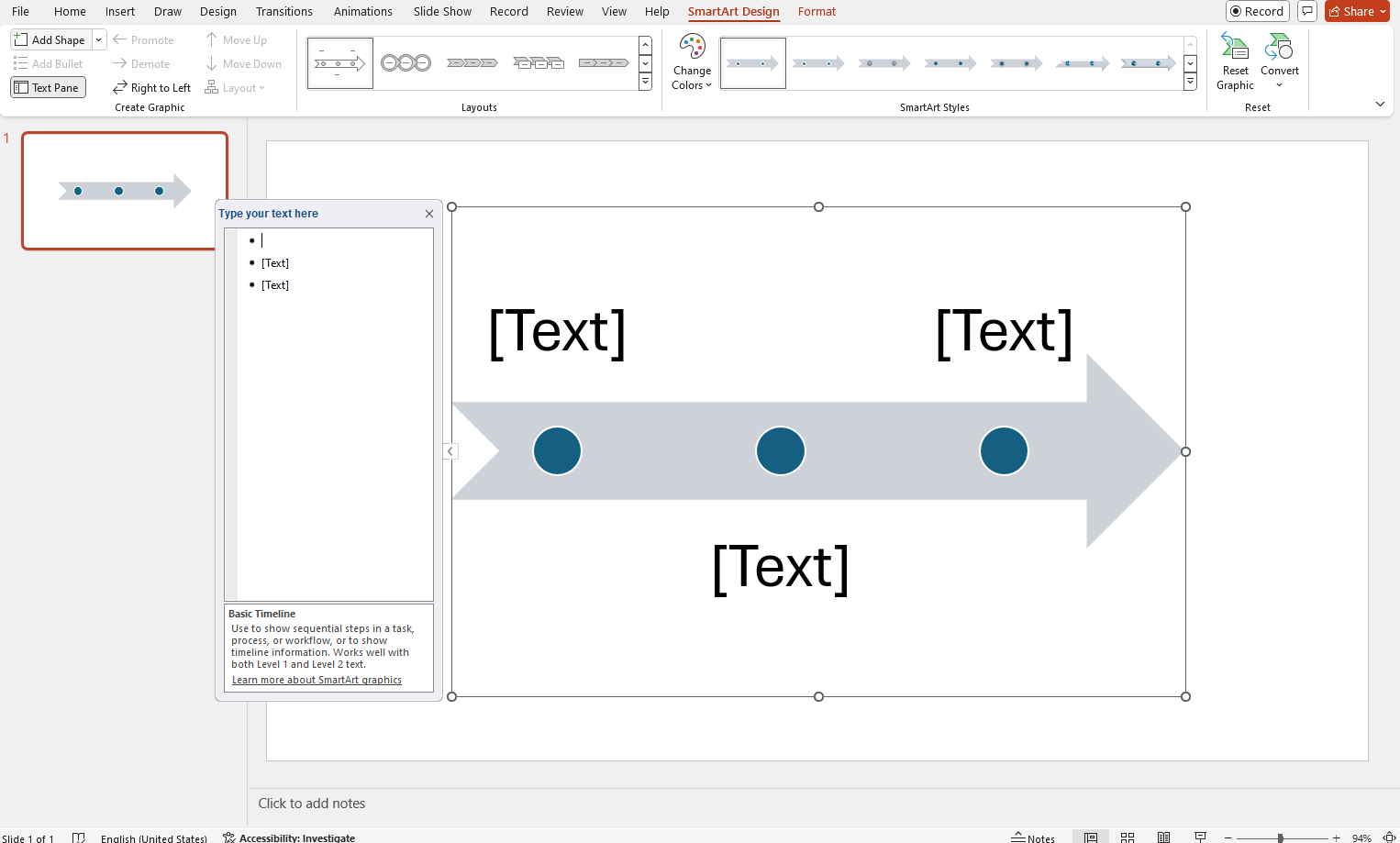
Task: Select the Add Shape icon
Action: click(x=50, y=39)
